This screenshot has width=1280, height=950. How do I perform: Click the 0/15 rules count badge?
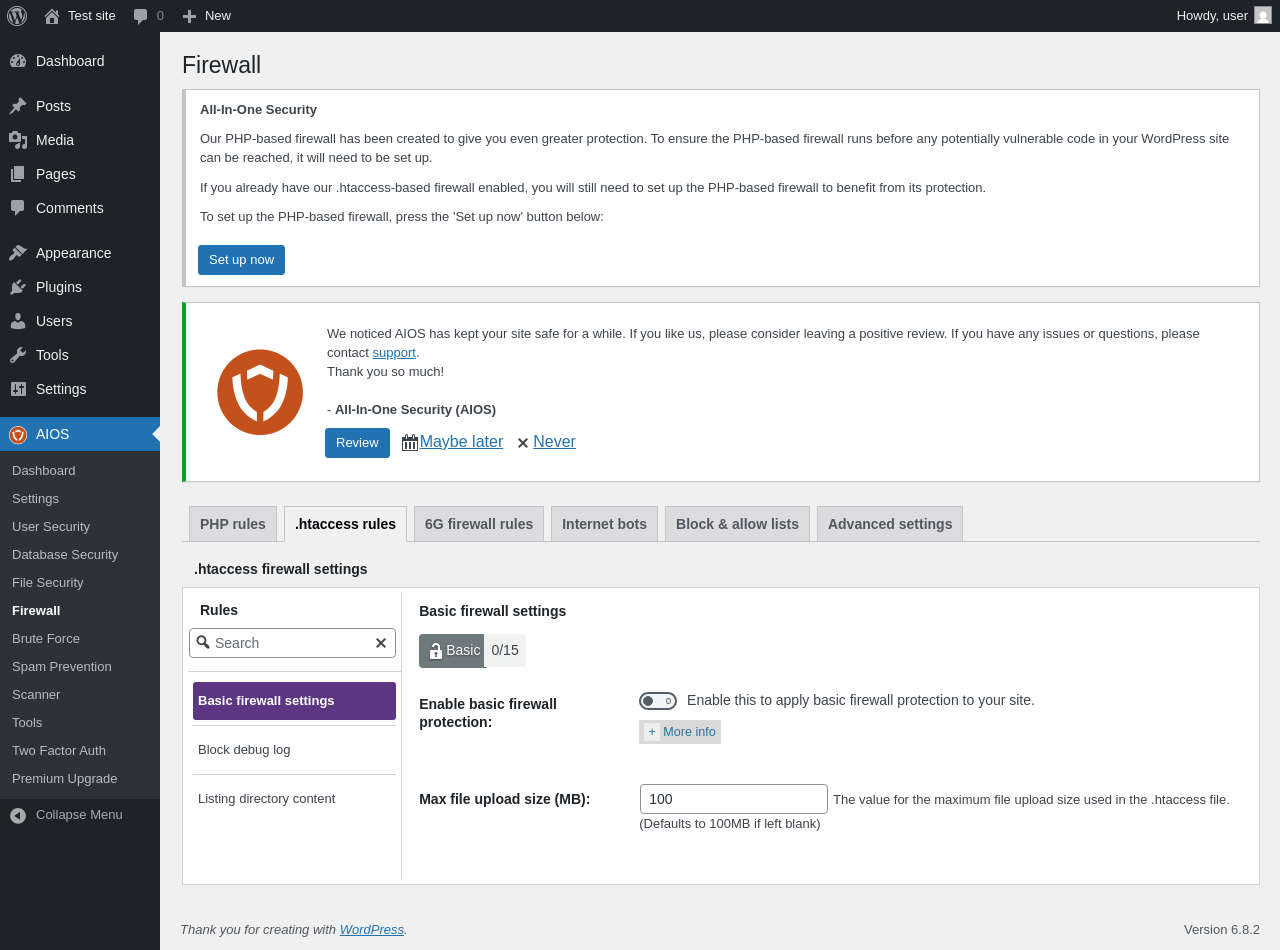click(505, 650)
